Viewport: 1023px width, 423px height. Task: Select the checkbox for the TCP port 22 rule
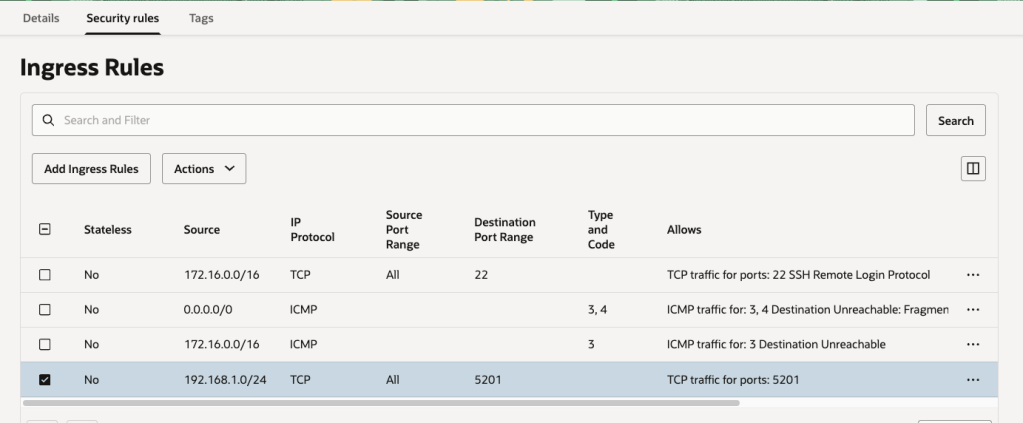[x=44, y=275]
